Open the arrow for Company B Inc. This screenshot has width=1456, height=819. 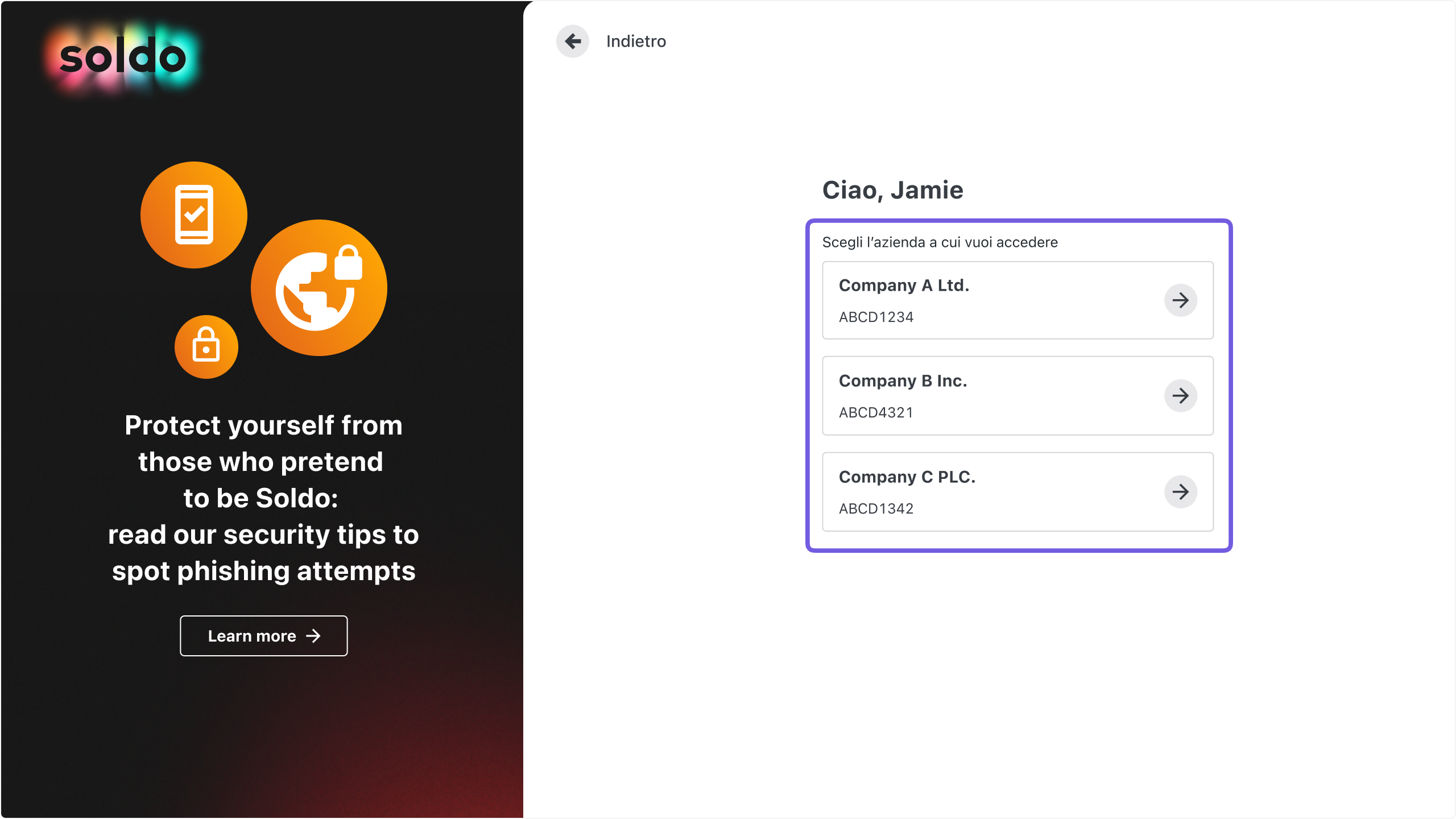[1181, 396]
